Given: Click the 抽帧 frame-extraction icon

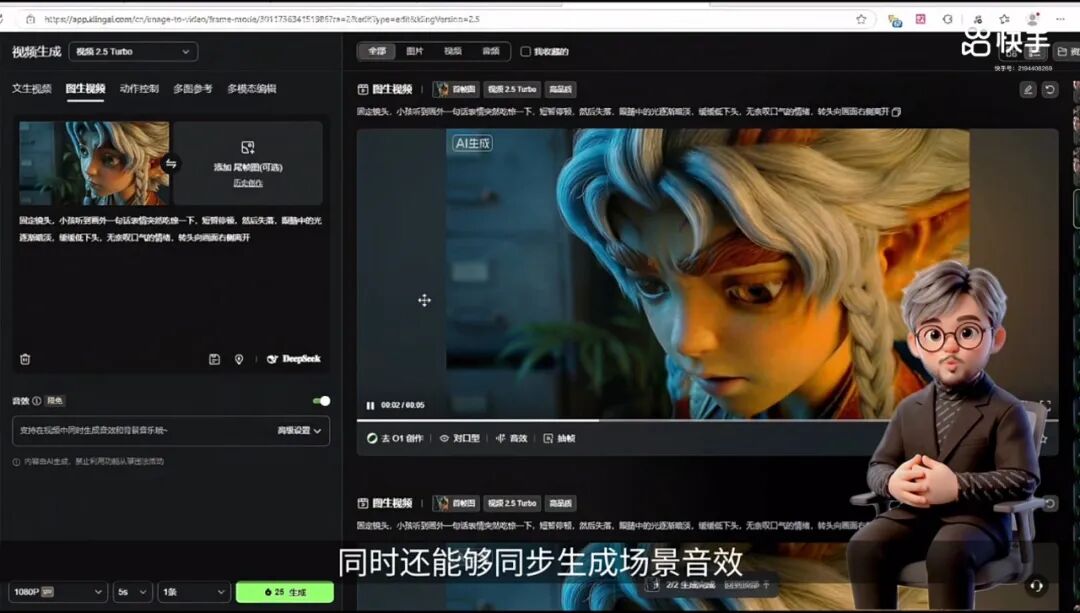Looking at the screenshot, I should point(558,438).
